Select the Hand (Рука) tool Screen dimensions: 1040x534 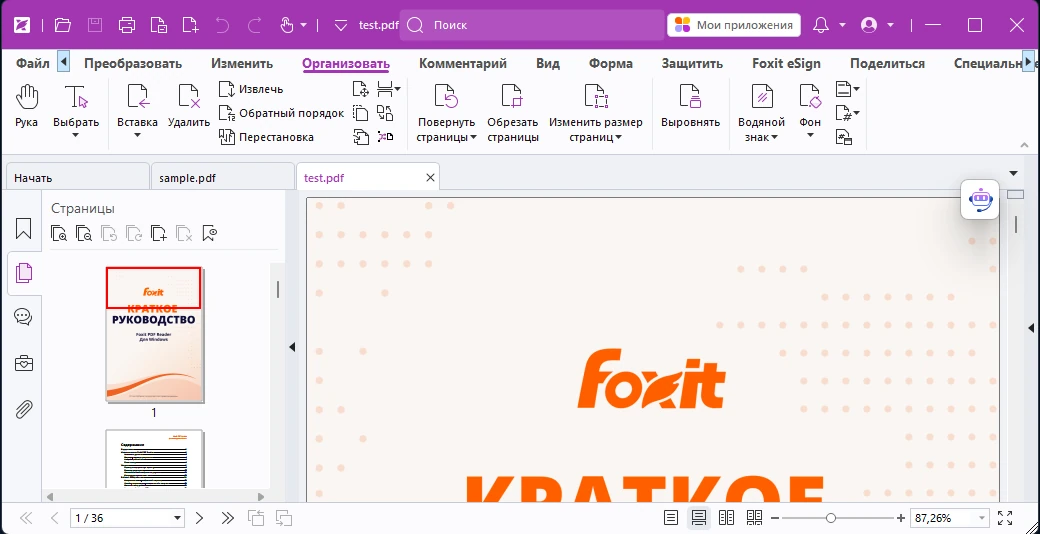tap(27, 106)
